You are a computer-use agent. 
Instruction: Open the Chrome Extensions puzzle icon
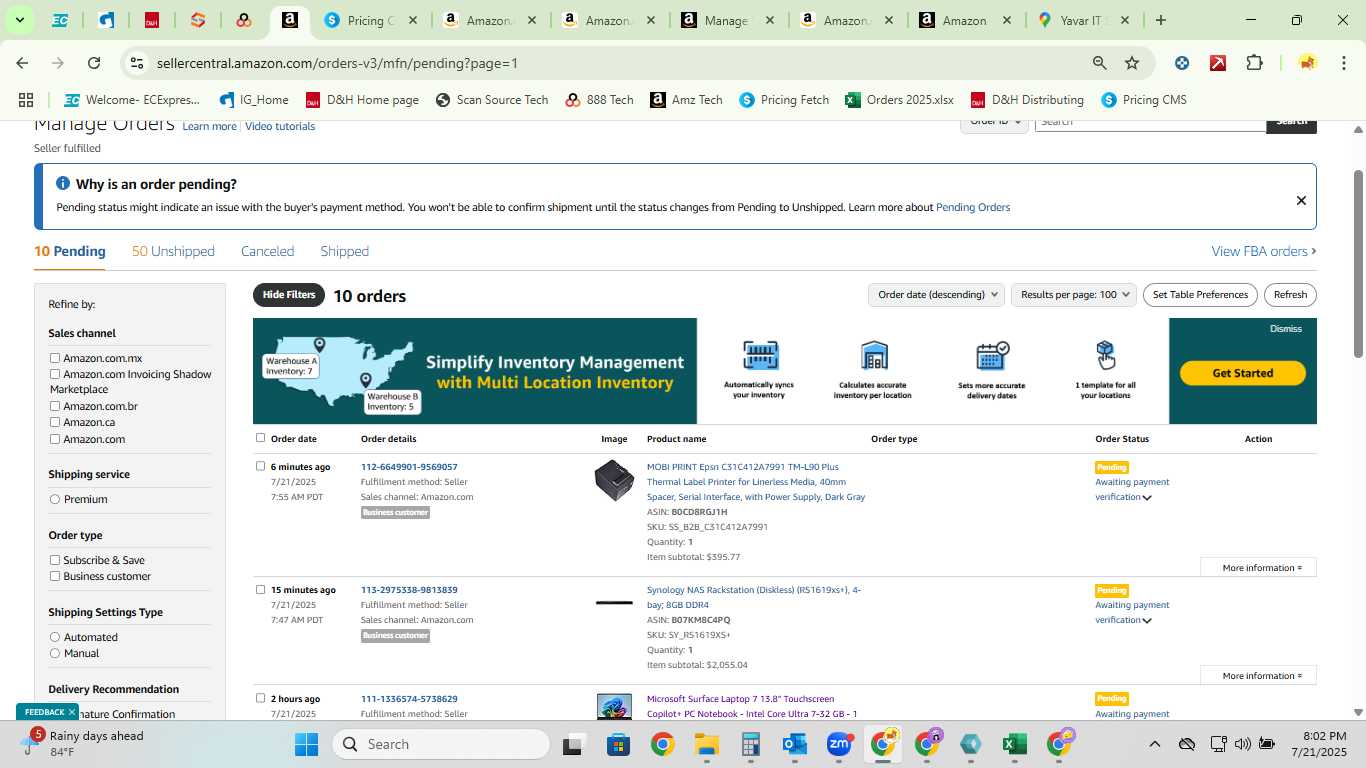[x=1254, y=63]
